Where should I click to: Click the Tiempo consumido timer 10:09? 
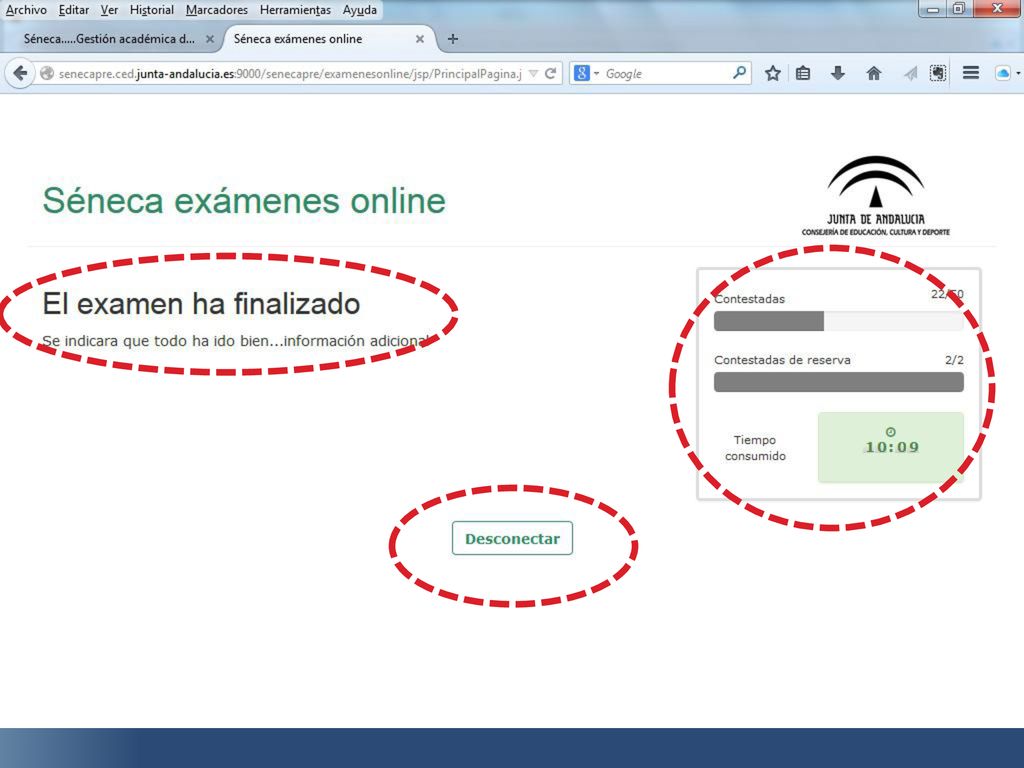point(891,447)
